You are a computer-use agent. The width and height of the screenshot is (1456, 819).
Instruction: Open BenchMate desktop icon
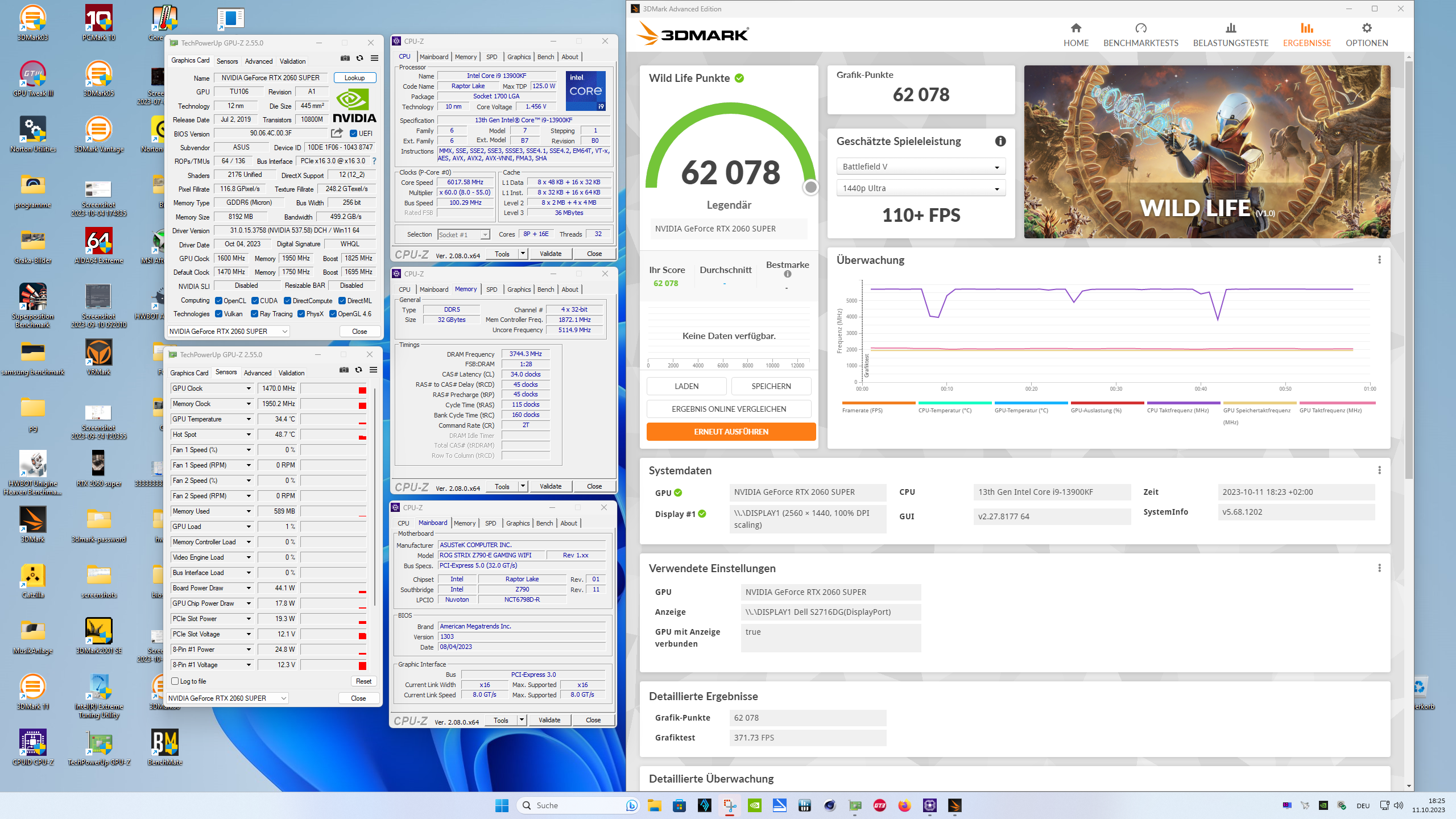165,747
